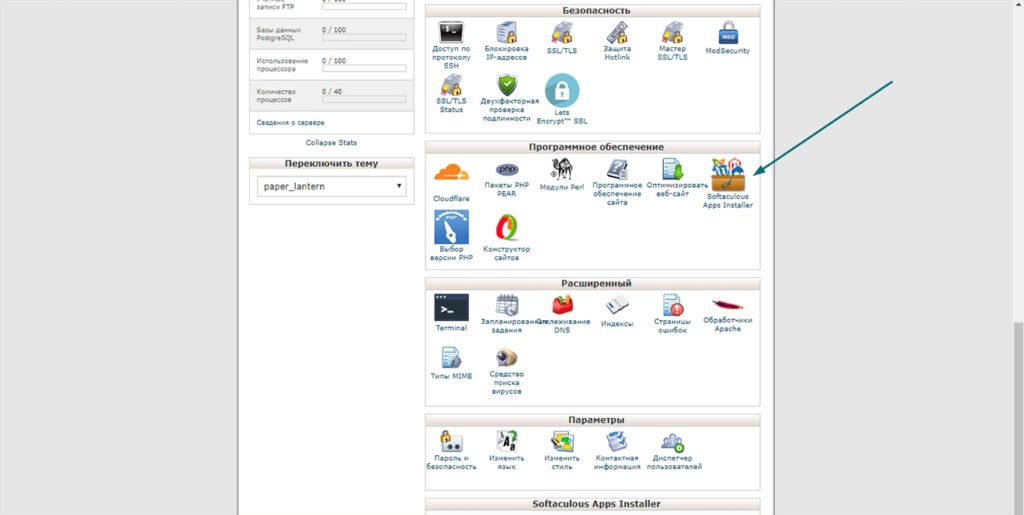The height and width of the screenshot is (515, 1024).
Task: Click Сведения о сервере link
Action: click(290, 123)
